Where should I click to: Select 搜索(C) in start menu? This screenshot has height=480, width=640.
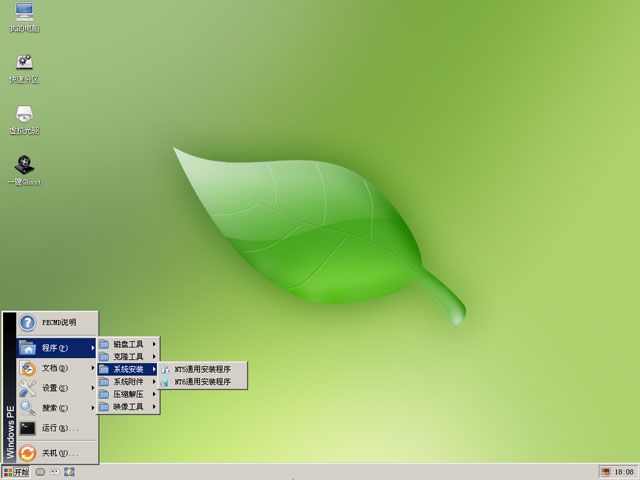point(56,408)
